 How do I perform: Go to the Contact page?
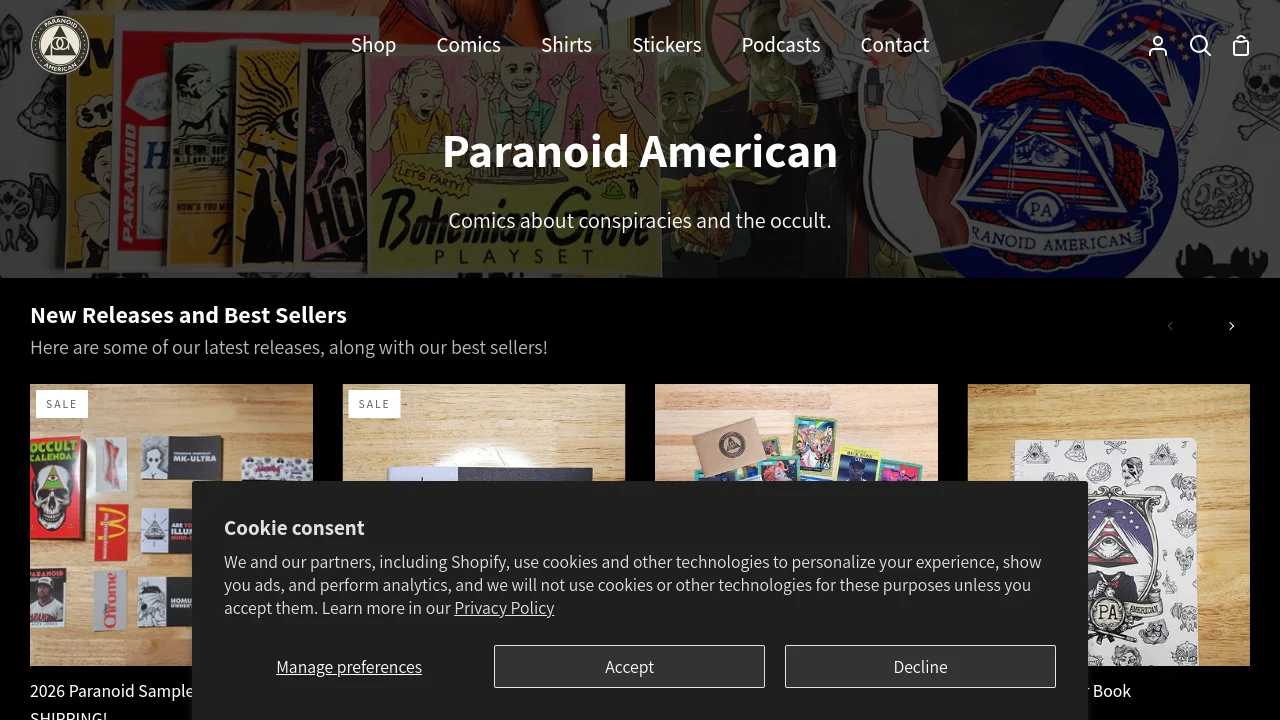[895, 45]
